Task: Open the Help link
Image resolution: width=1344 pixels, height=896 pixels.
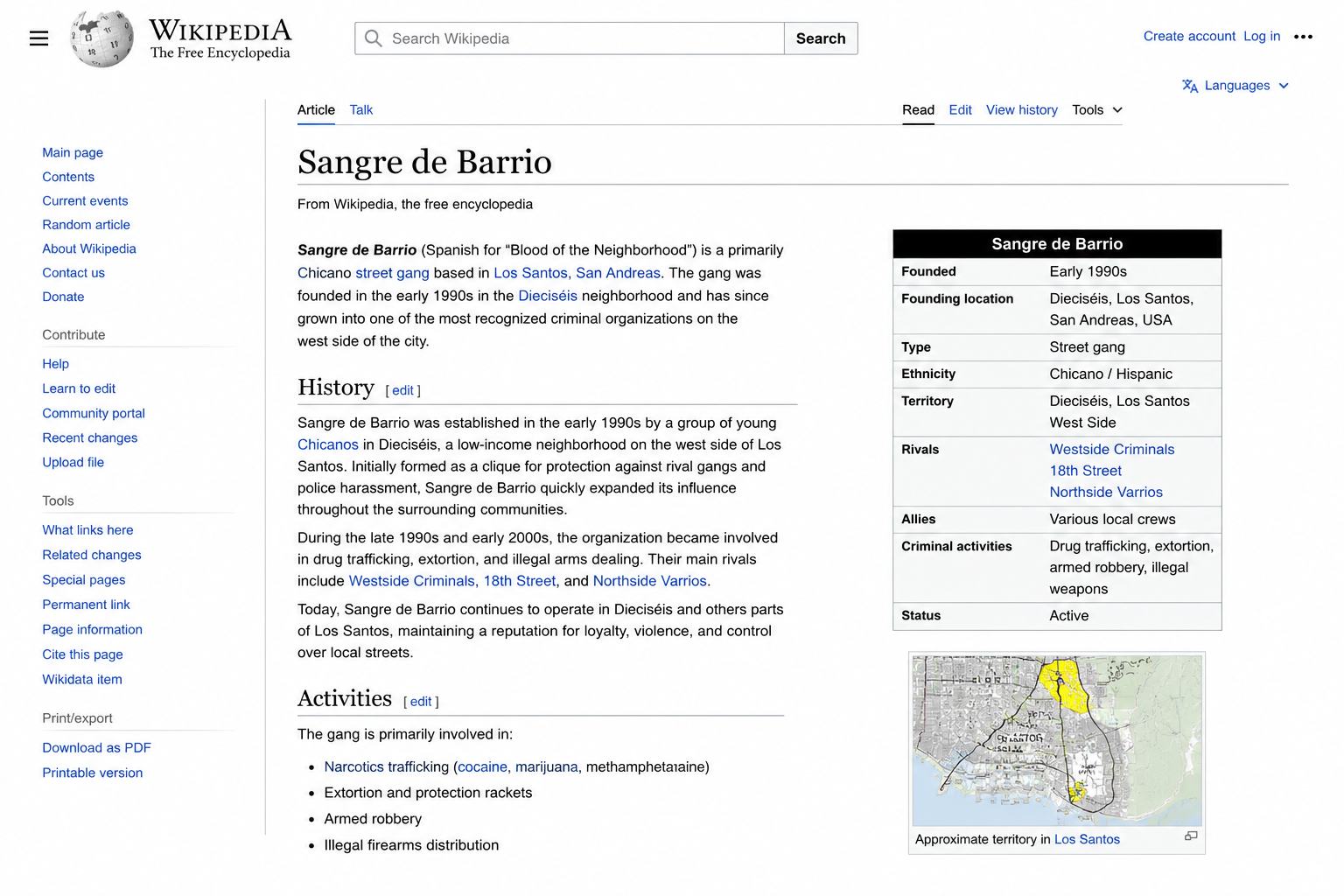Action: tap(55, 364)
